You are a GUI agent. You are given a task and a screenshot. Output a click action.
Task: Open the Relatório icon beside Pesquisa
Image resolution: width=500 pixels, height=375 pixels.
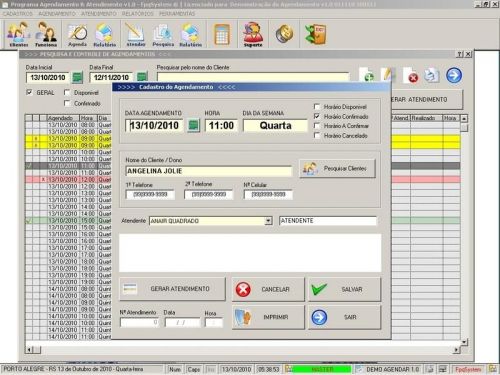pyautogui.click(x=190, y=34)
